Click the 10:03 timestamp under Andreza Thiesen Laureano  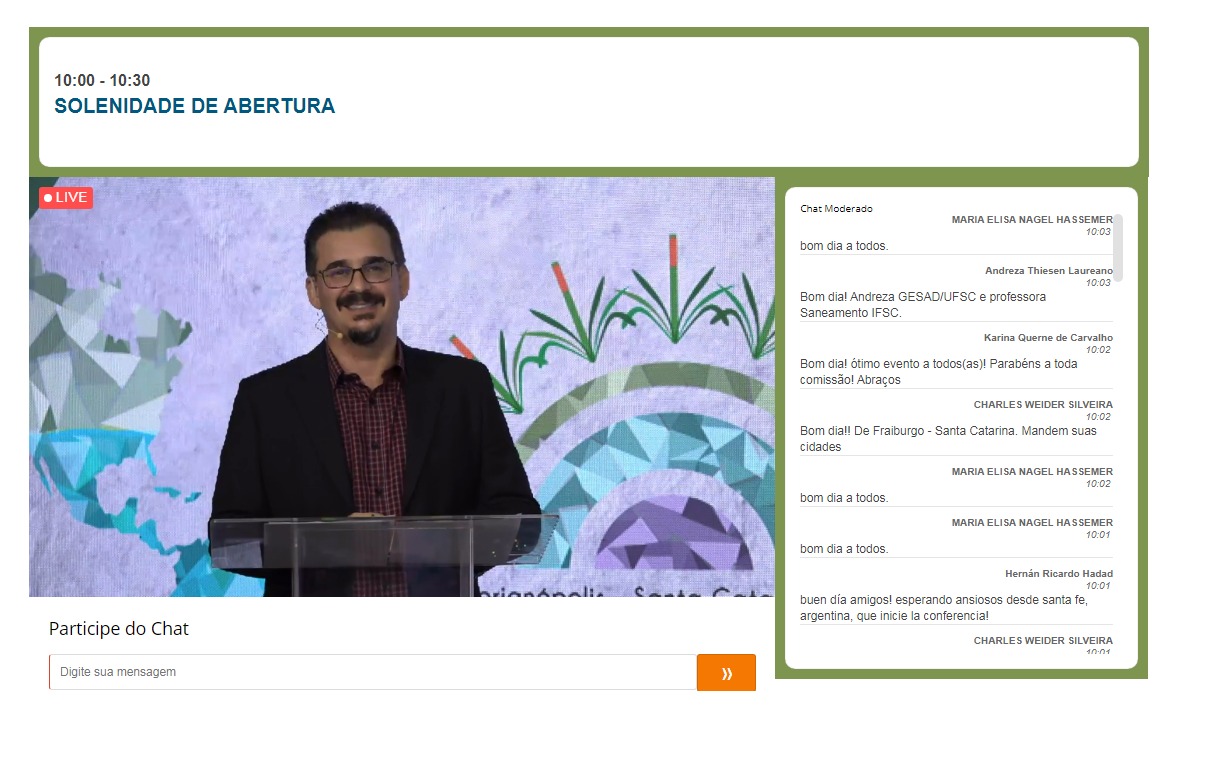pyautogui.click(x=1099, y=283)
